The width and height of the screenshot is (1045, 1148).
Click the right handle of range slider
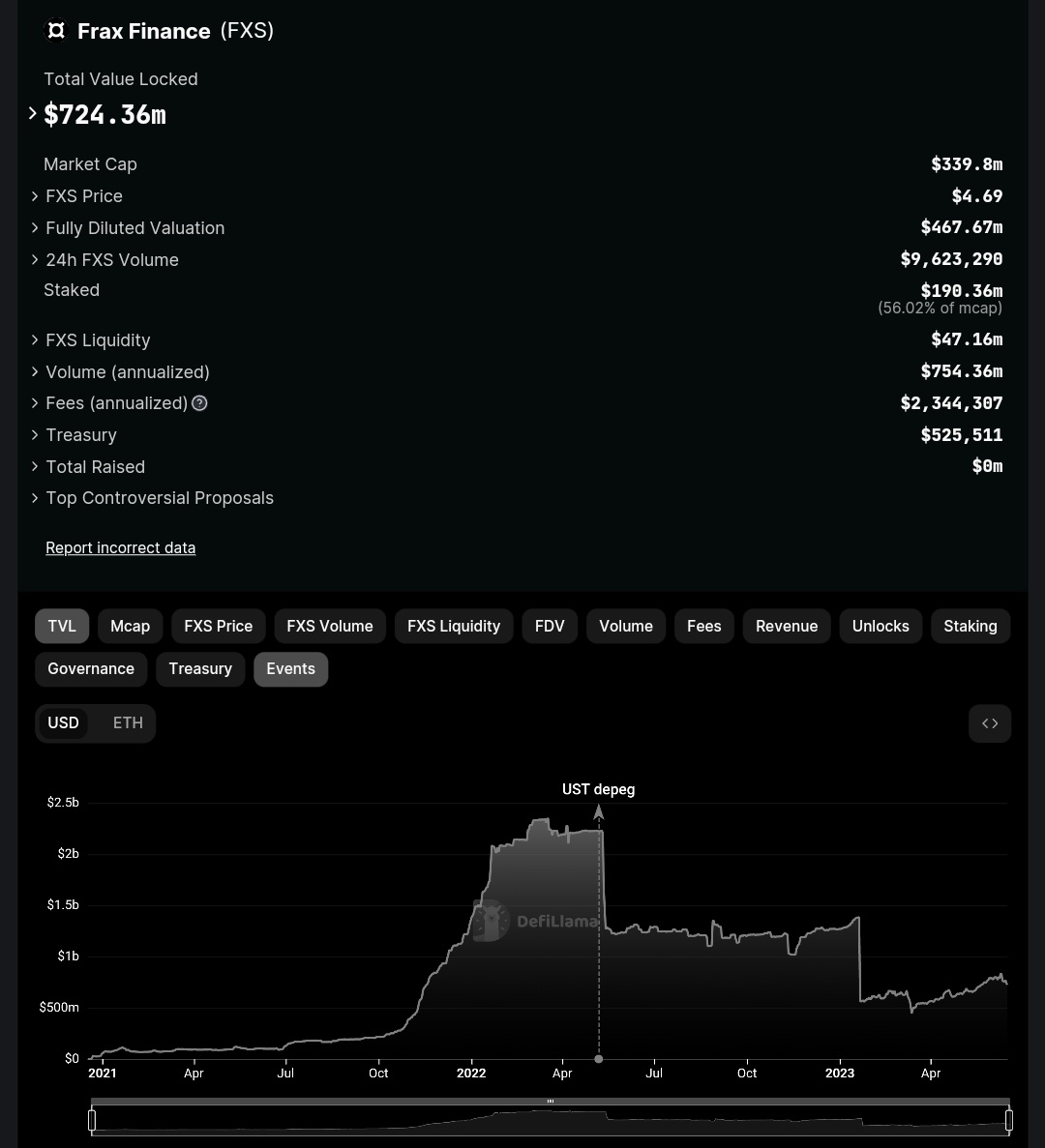pyautogui.click(x=1009, y=1120)
